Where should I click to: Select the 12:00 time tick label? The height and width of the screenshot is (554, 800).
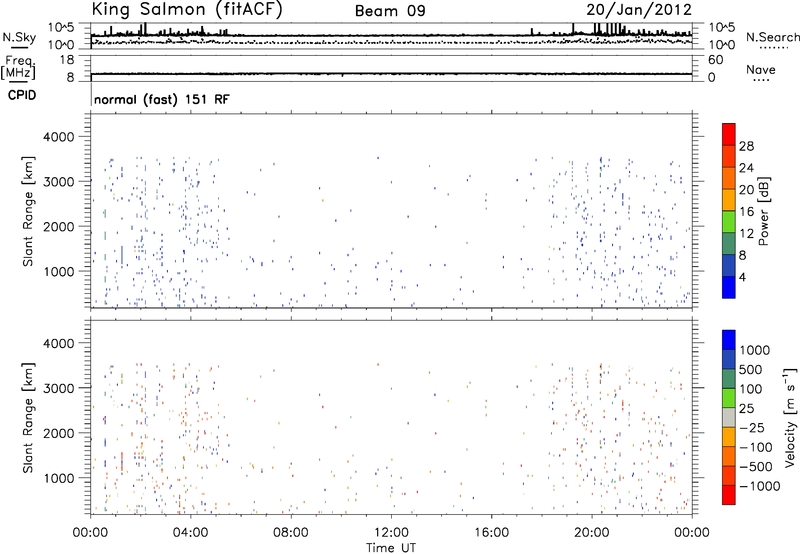tap(391, 533)
